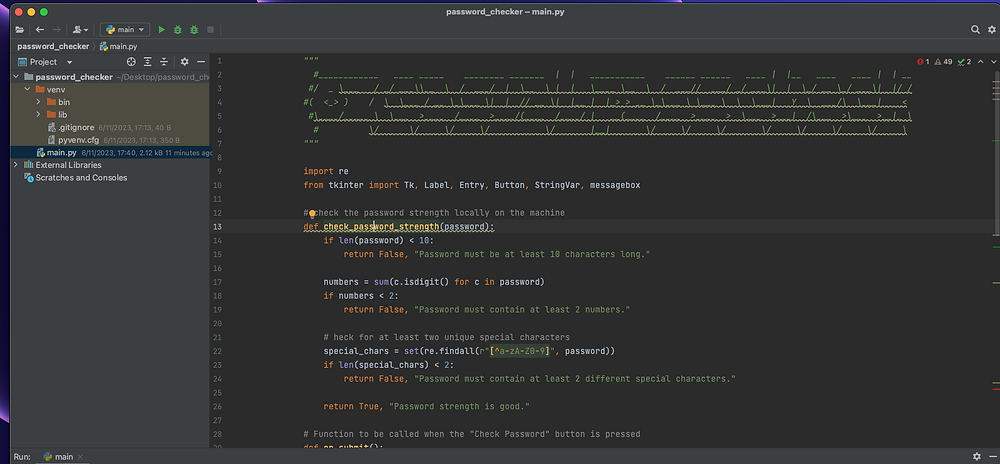
Task: Debug 'main' using the bug icon beside Run
Action: (x=178, y=29)
